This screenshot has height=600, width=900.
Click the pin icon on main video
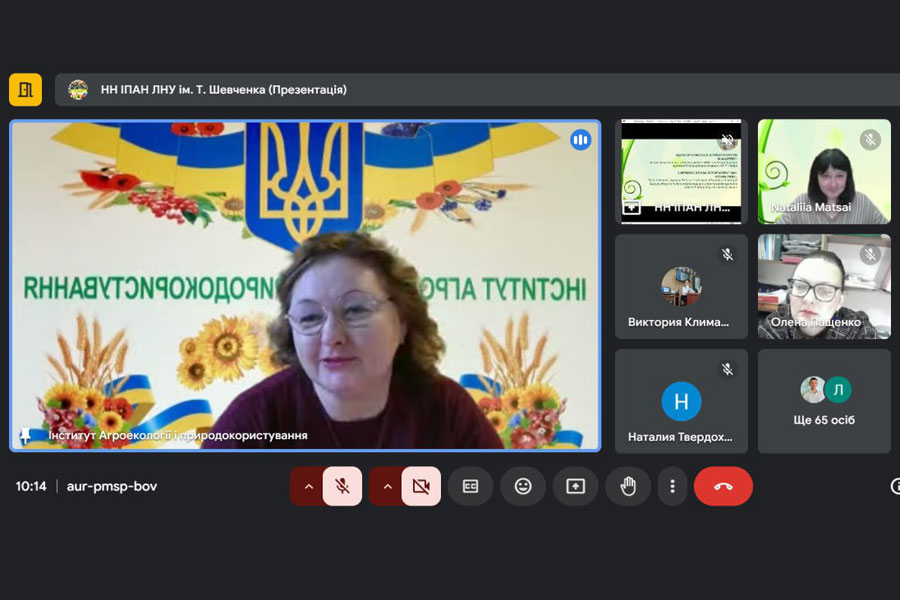click(x=25, y=436)
